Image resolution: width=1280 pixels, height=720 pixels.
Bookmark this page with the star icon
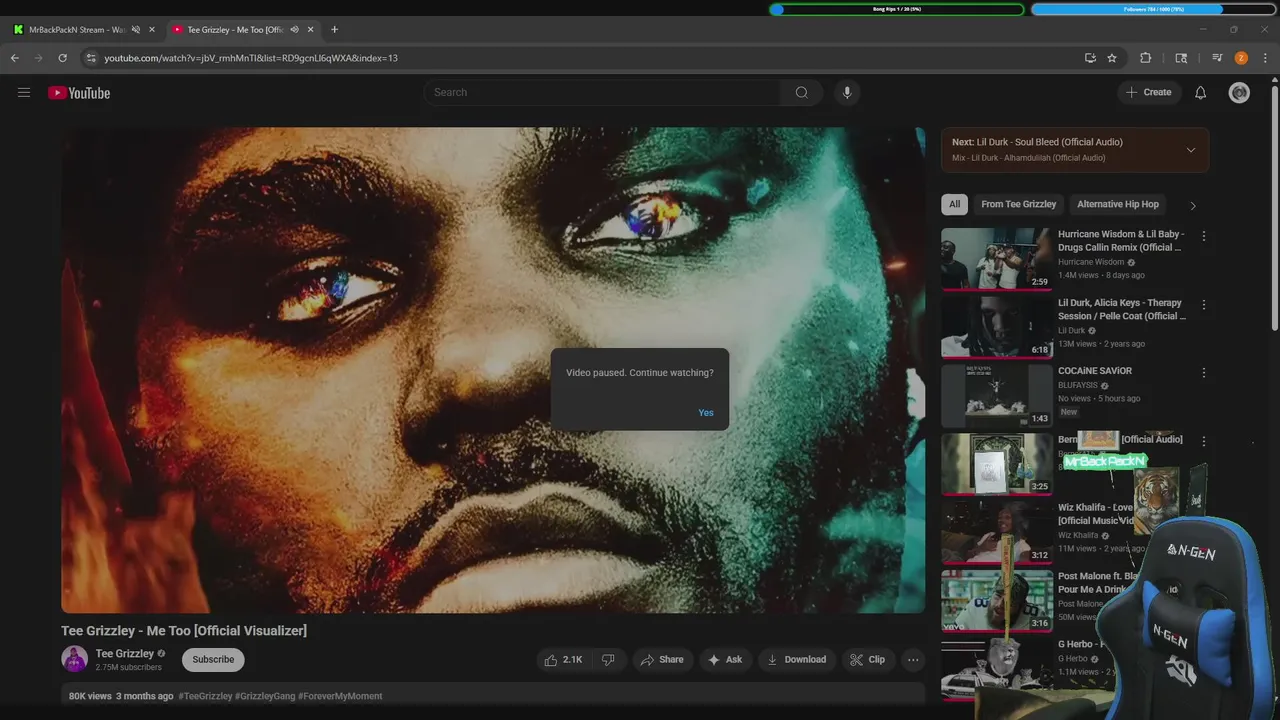click(1112, 58)
